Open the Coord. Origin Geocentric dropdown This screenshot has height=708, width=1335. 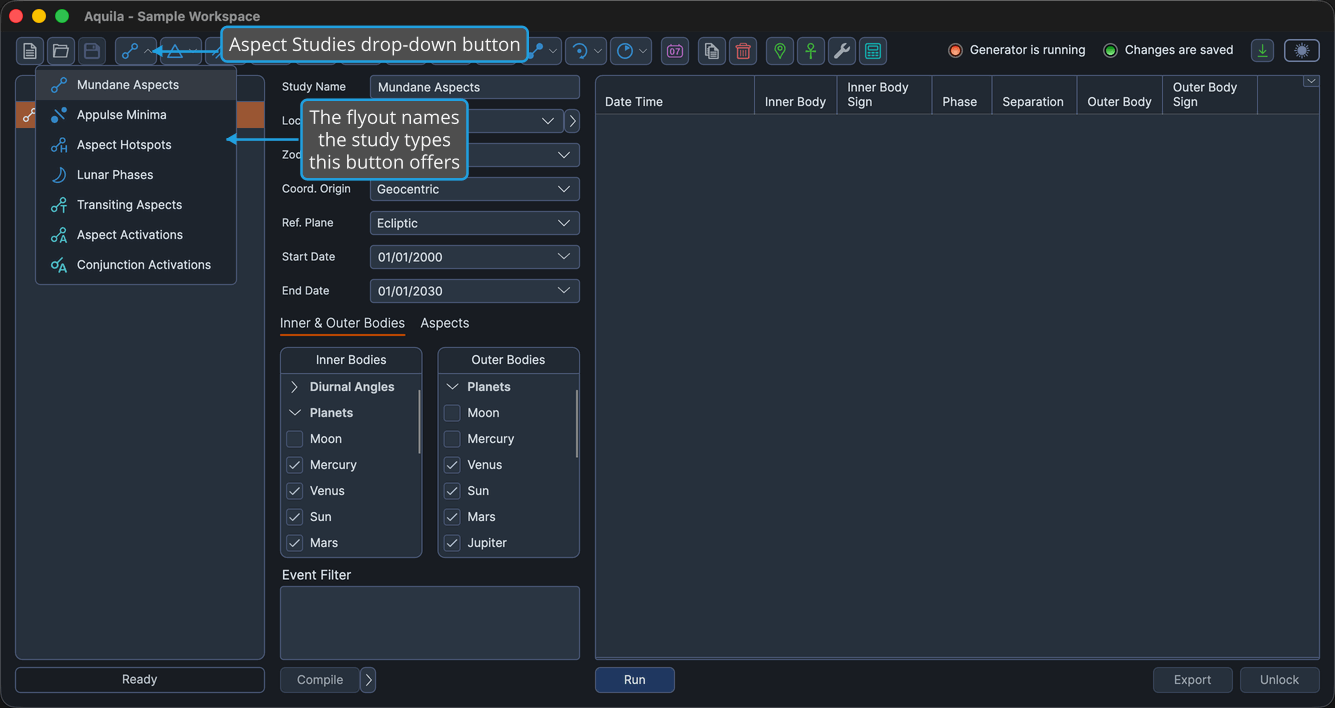475,189
